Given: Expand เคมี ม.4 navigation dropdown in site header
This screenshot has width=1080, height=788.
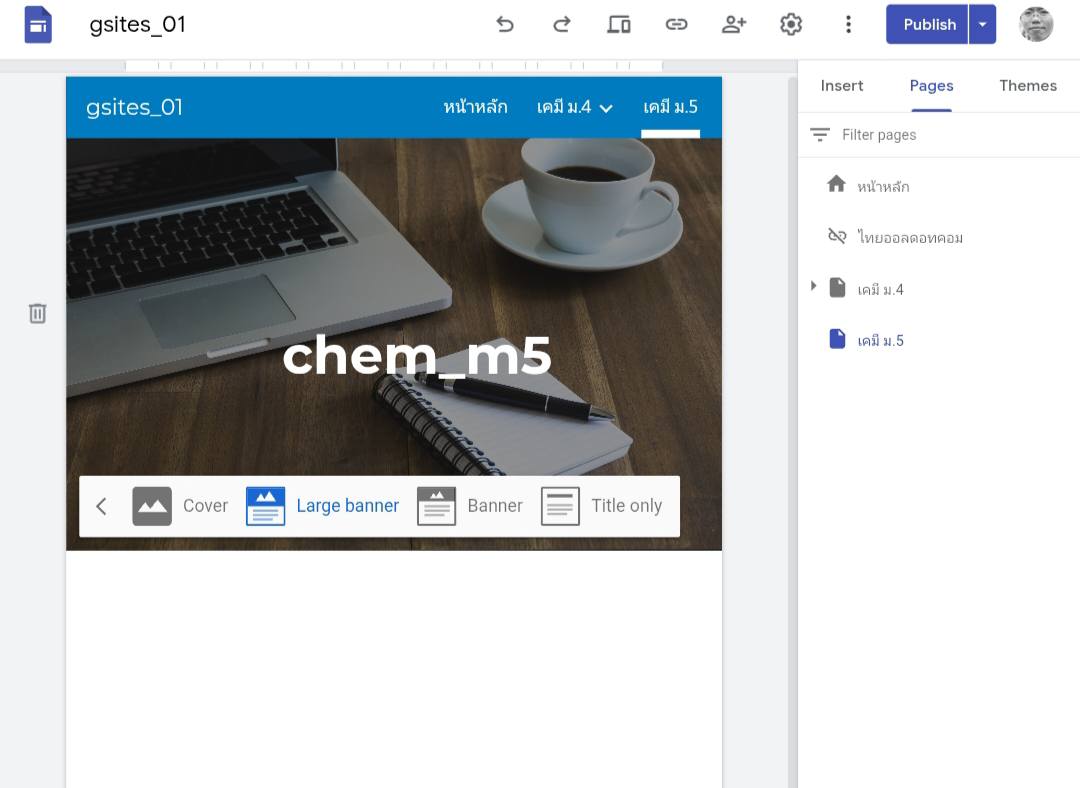Looking at the screenshot, I should (x=606, y=108).
